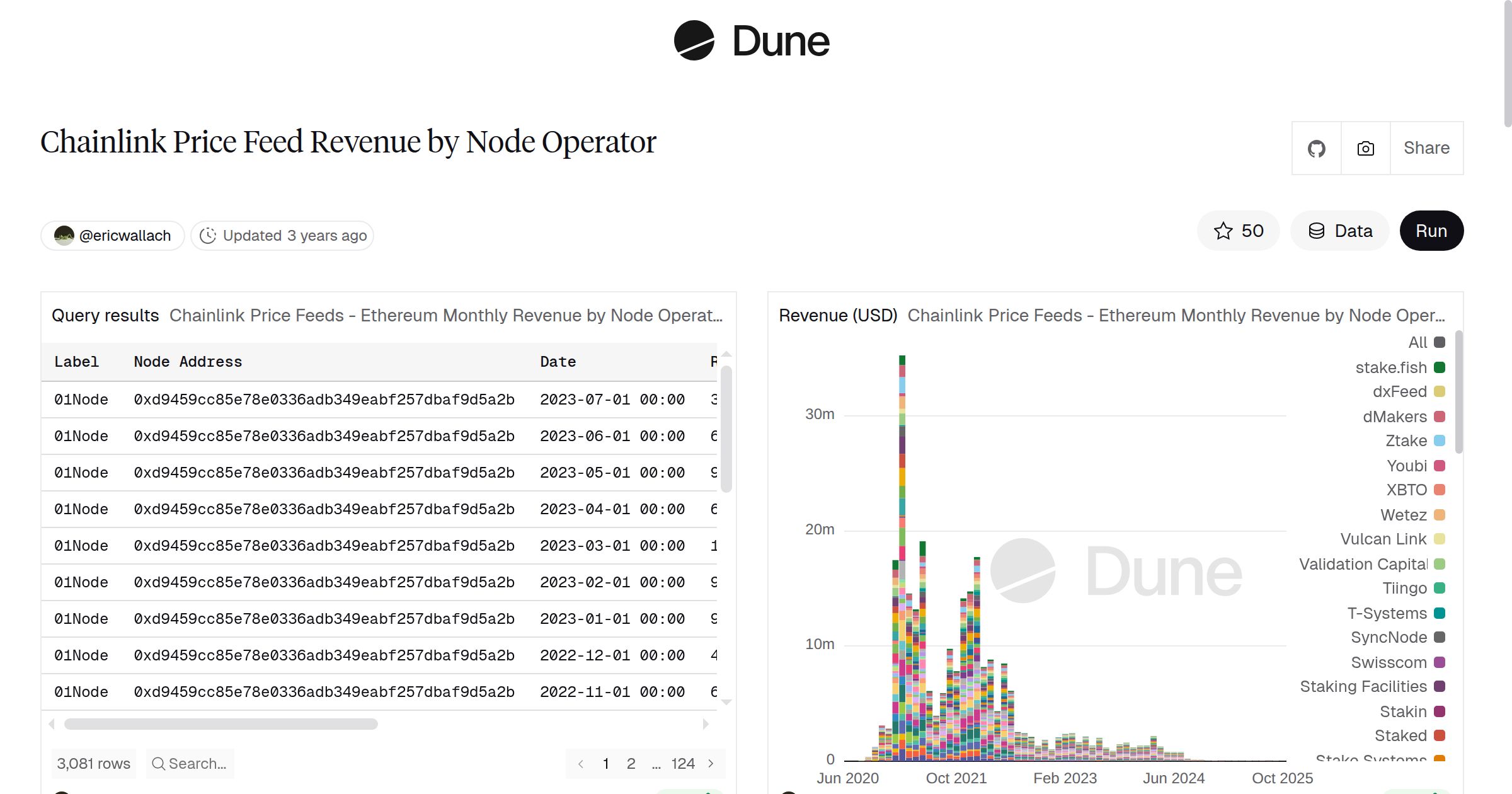Click the screenshot camera icon
This screenshot has height=794, width=1512.
(x=1365, y=148)
